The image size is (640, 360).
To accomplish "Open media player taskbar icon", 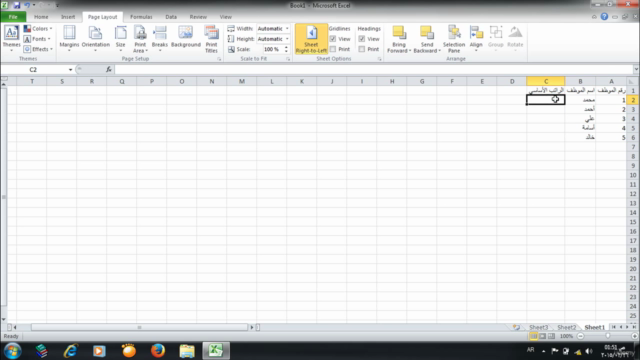I will click(99, 351).
